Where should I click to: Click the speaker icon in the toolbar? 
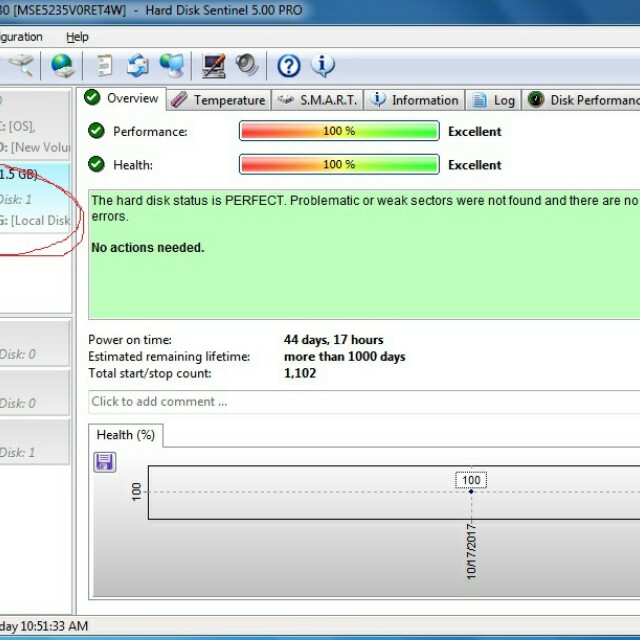tap(247, 66)
